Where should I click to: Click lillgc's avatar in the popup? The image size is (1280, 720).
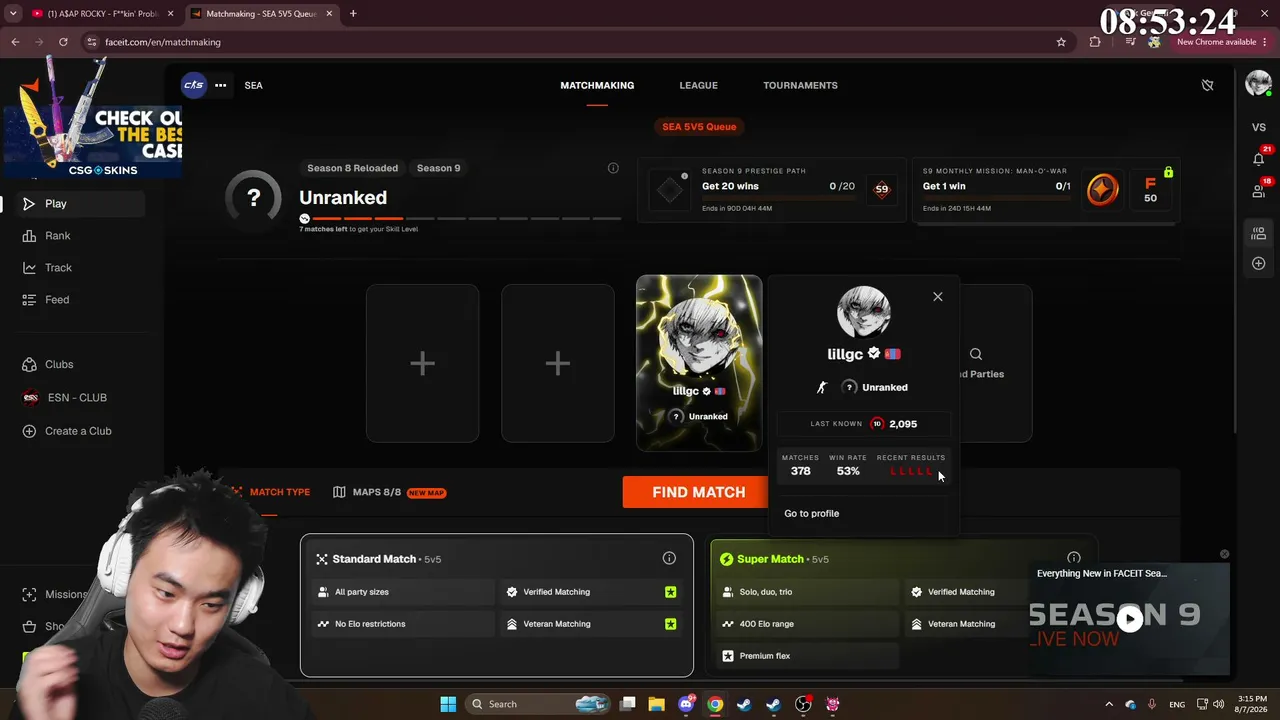coord(863,311)
